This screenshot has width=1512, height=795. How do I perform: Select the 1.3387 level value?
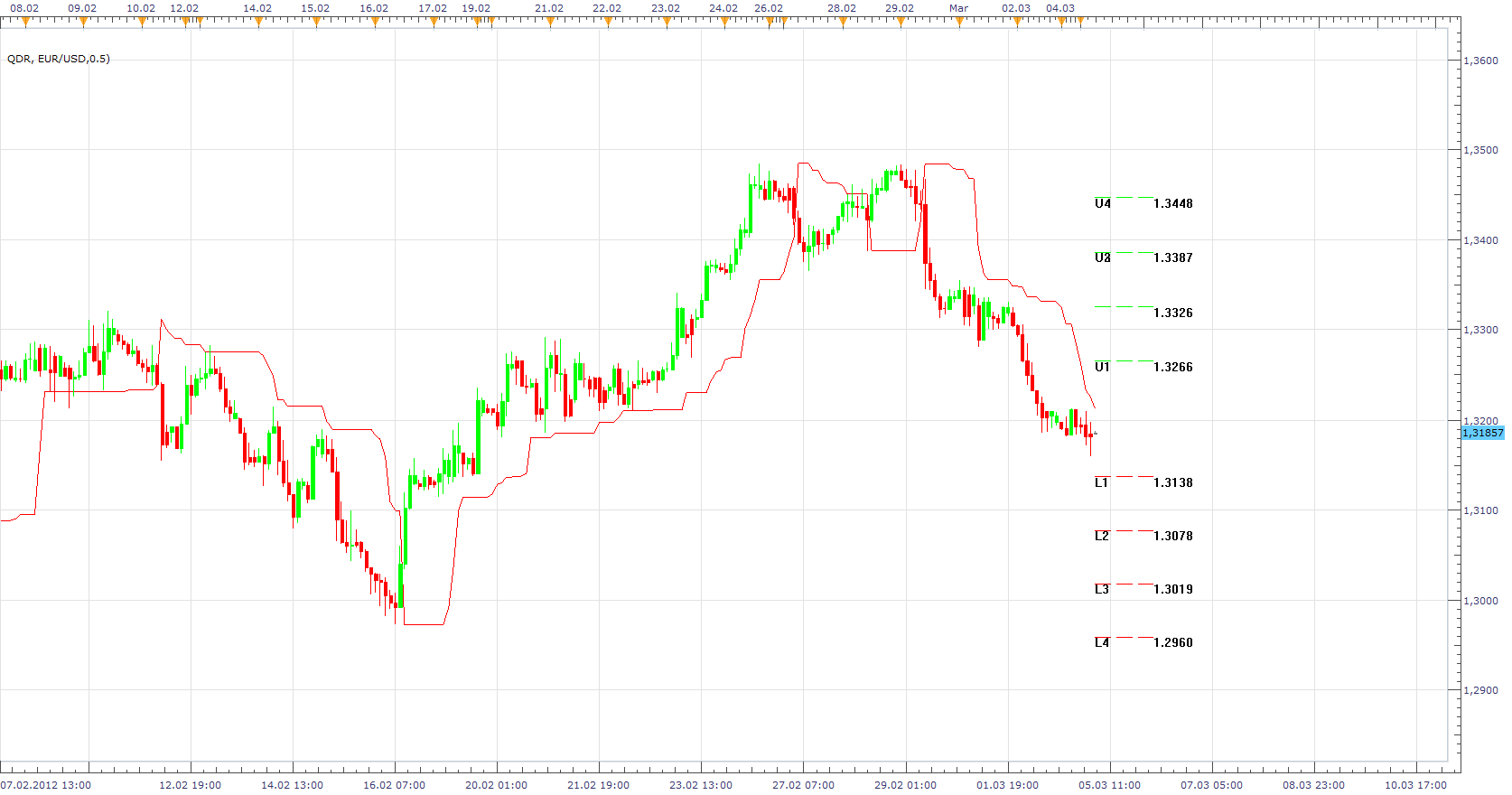(1173, 258)
